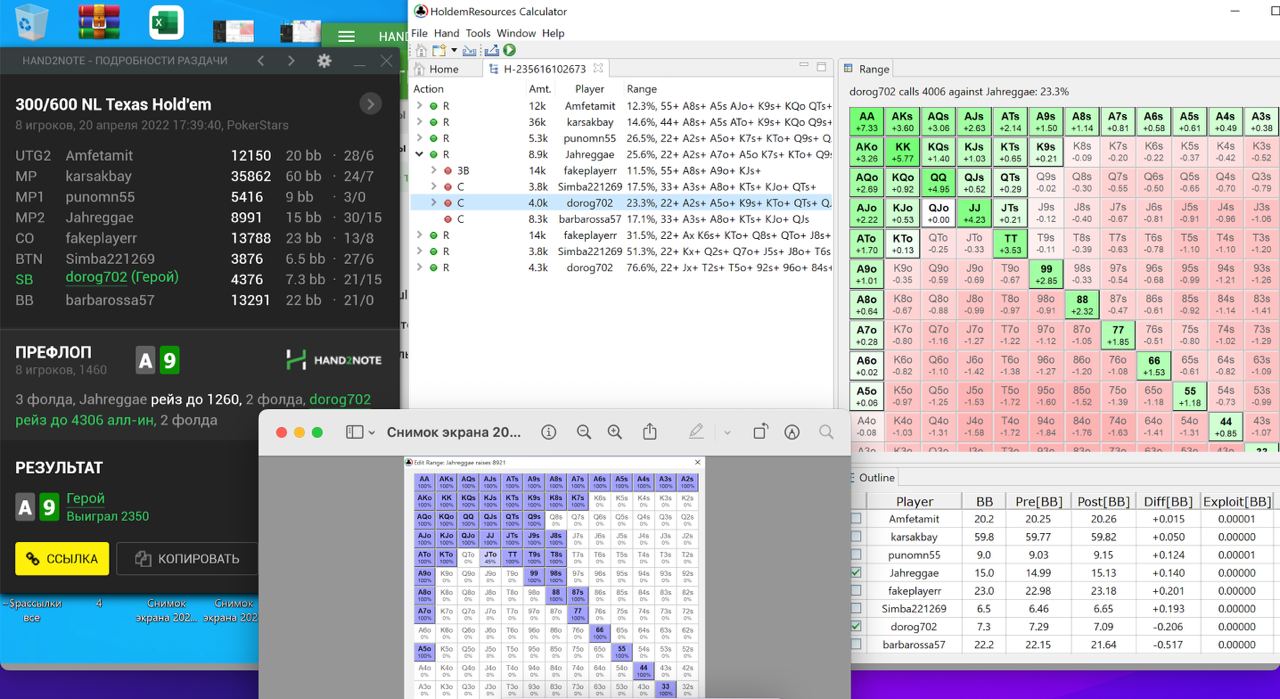Toggle the Simba221269 checkbox in Outline
The width and height of the screenshot is (1280, 699).
[x=856, y=608]
